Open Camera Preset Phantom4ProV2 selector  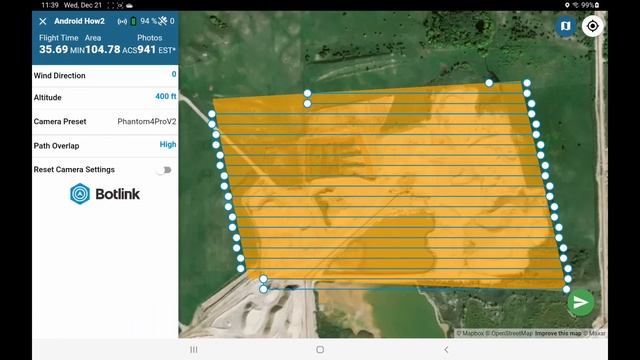(x=147, y=121)
